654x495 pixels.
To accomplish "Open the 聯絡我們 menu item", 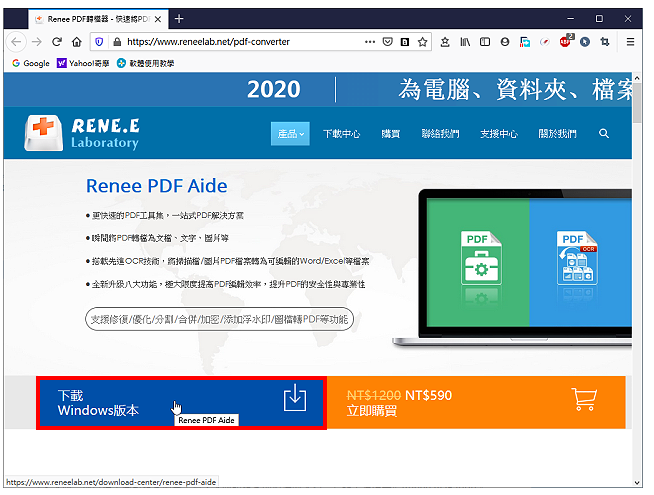I will (440, 134).
